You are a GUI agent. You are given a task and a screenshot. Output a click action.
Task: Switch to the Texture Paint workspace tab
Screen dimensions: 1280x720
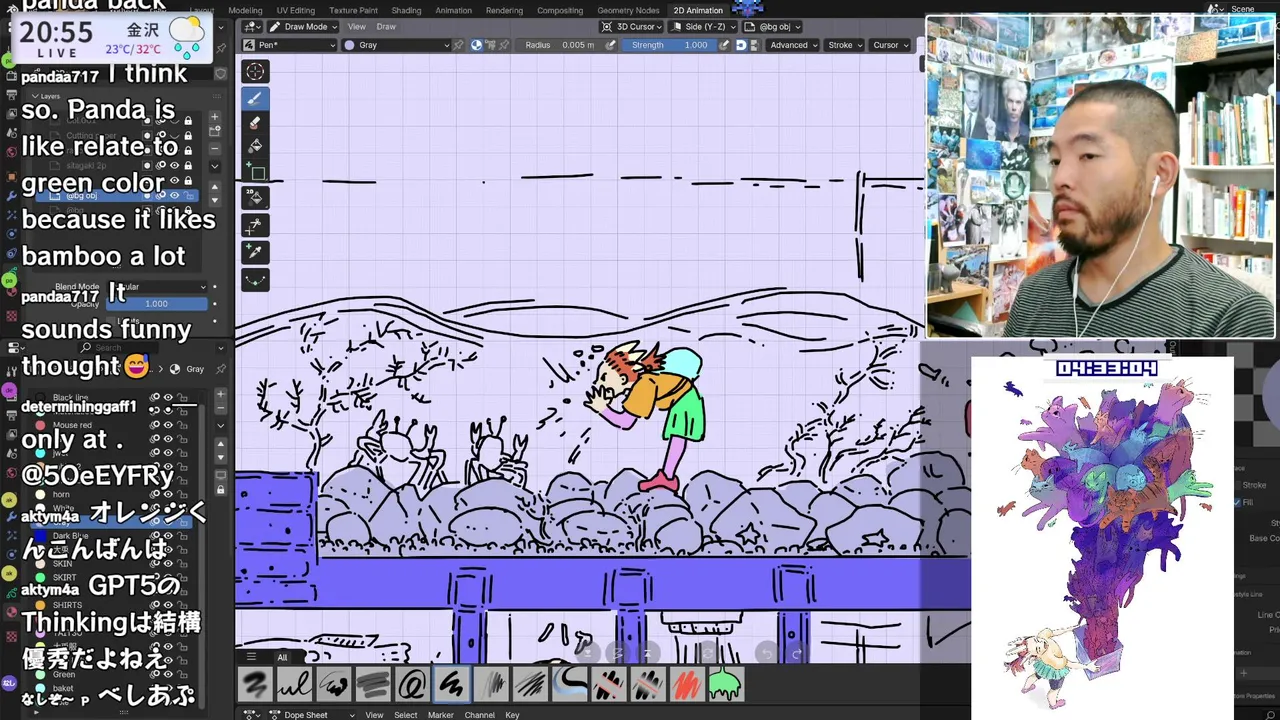[353, 10]
